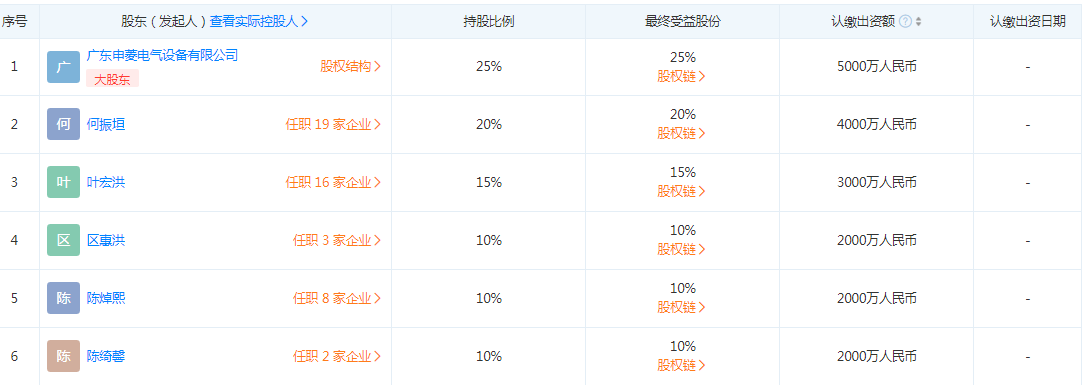The height and width of the screenshot is (385, 1083).
Task: Click the 区 avatar icon for 区惠洪
Action: pos(64,241)
